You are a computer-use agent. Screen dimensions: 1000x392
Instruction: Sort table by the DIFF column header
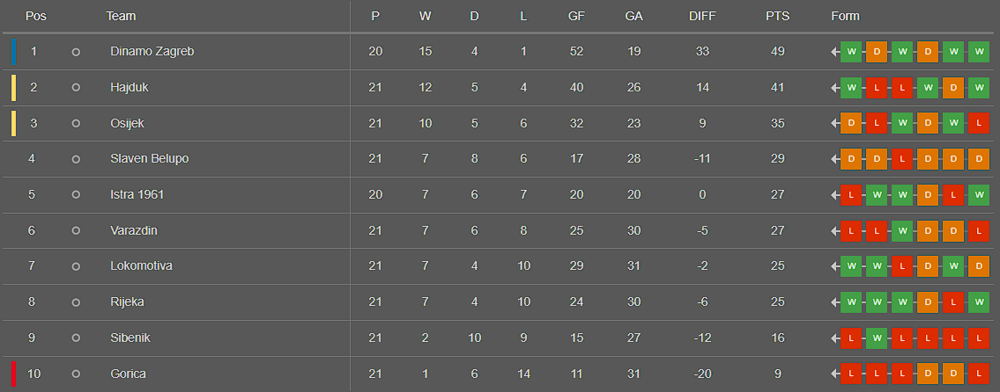tap(702, 17)
